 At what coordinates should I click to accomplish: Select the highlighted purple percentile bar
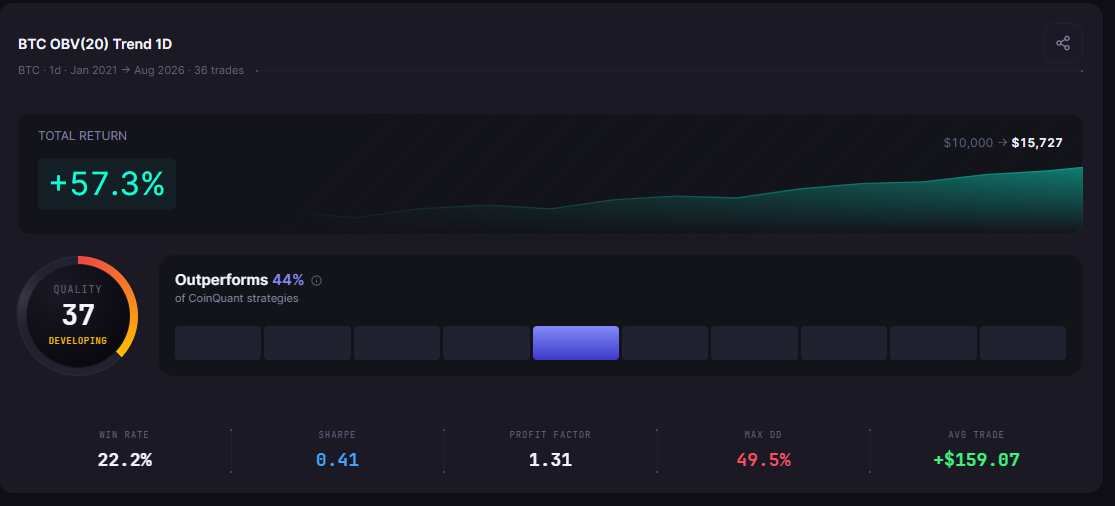(575, 343)
